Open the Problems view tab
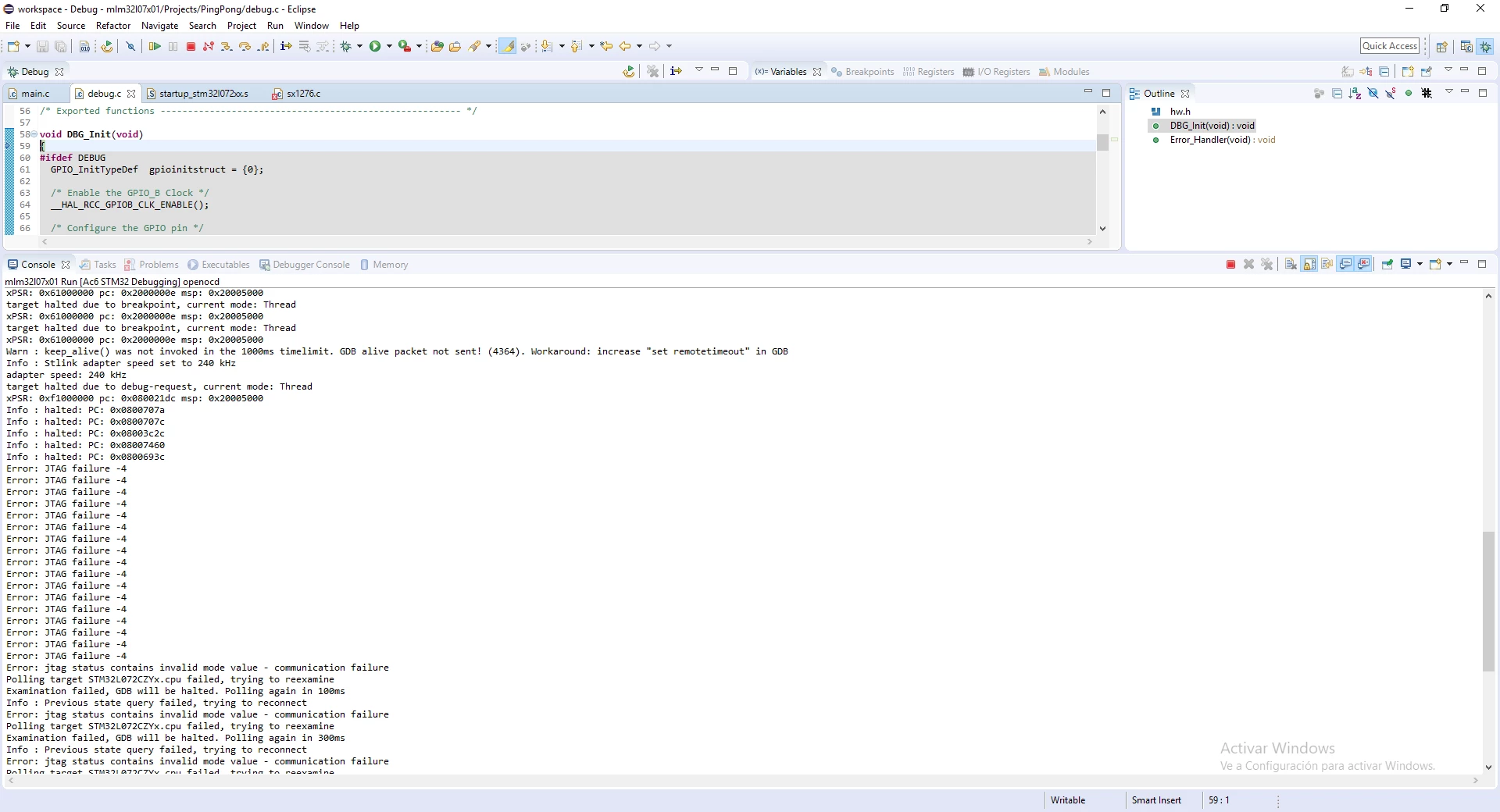 (152, 265)
